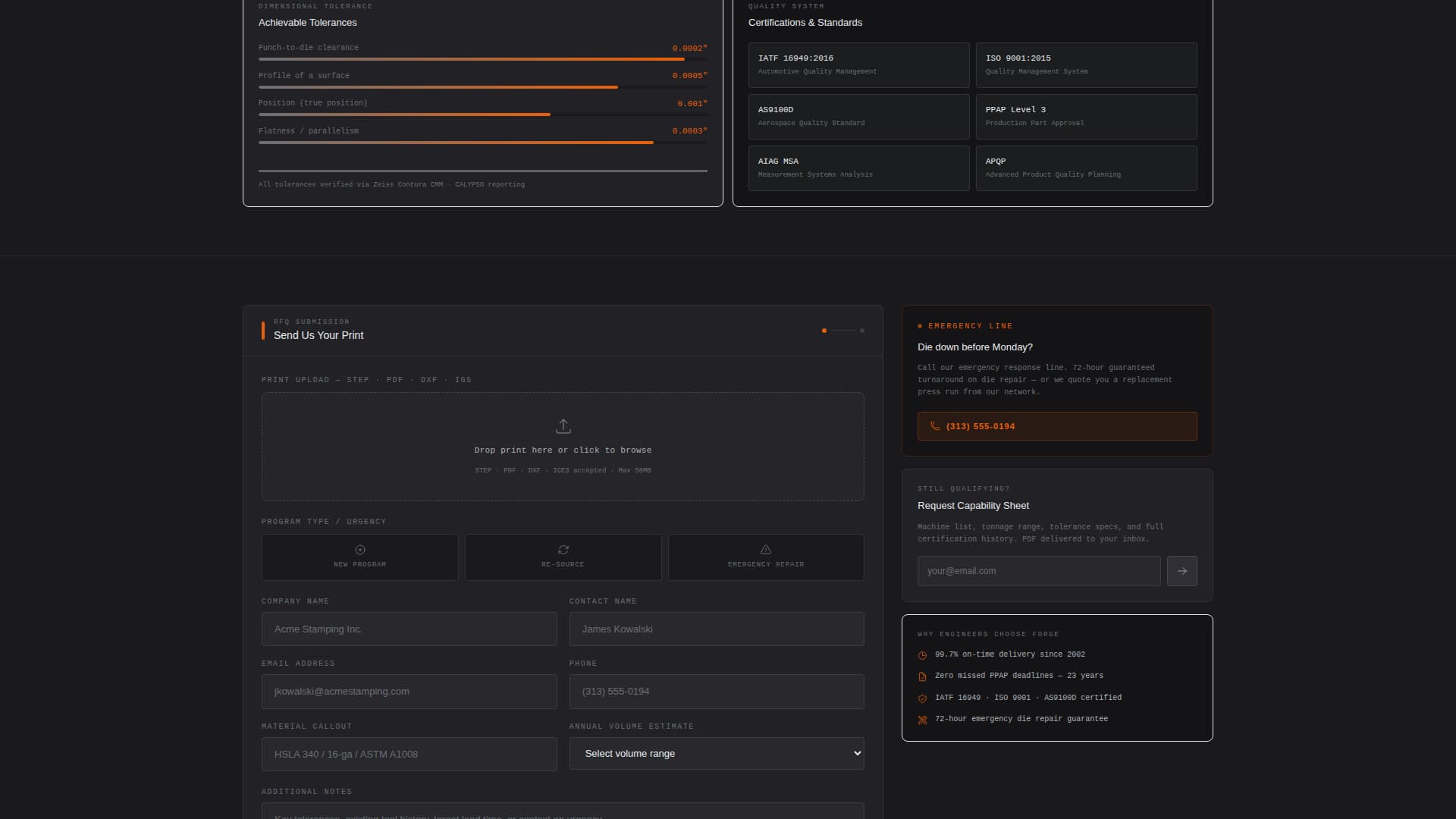Click the upload icon in the print drop zone

click(x=563, y=426)
